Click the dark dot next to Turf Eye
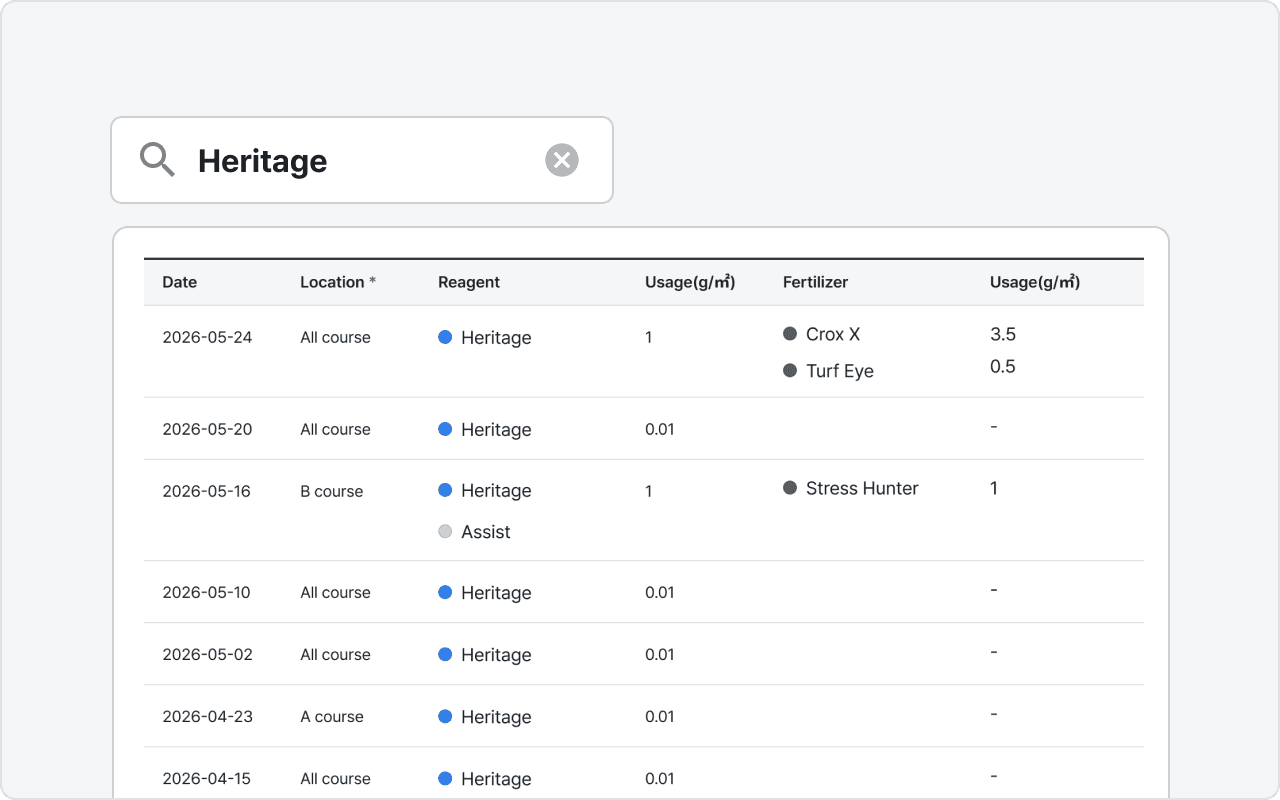This screenshot has width=1280, height=800. [790, 371]
